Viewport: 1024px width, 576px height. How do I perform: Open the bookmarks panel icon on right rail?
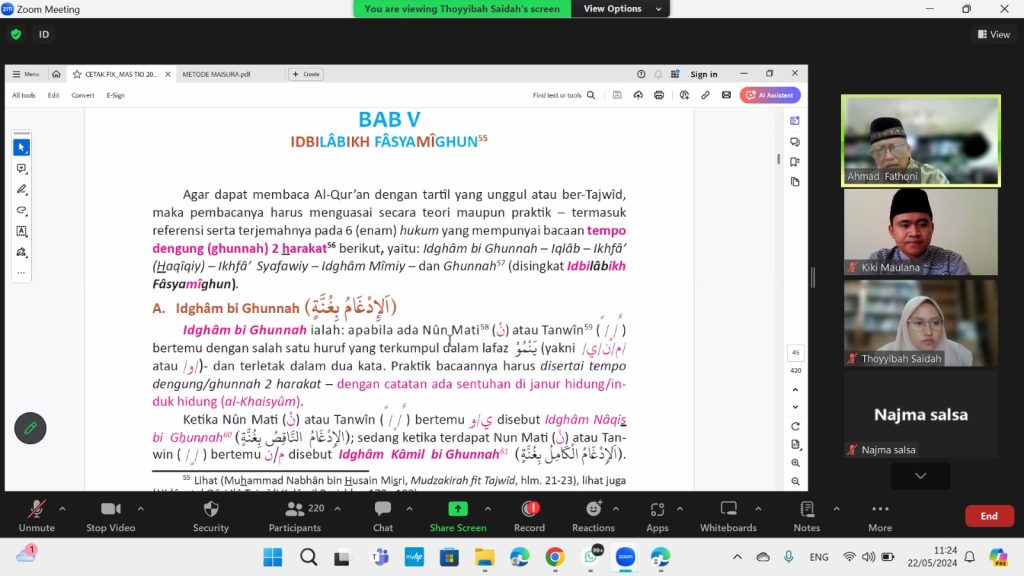(x=795, y=162)
